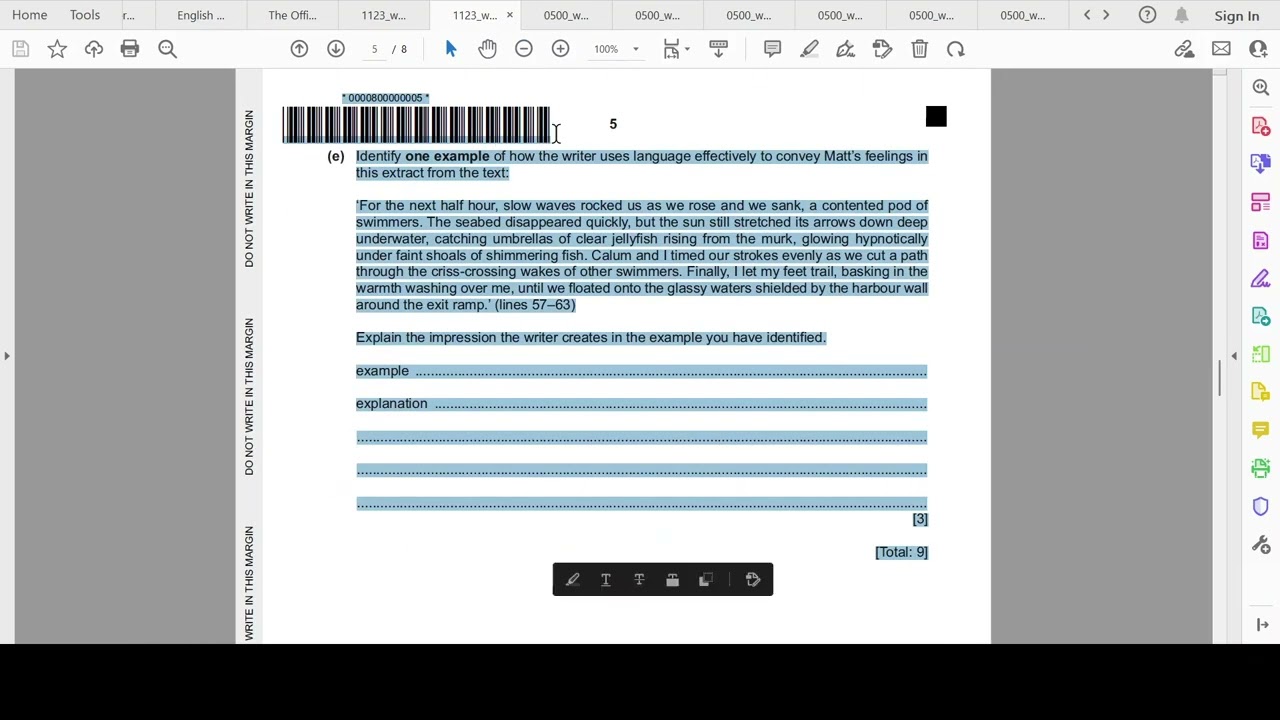This screenshot has width=1280, height=720.
Task: Send file by email envelope icon
Action: [x=1221, y=49]
